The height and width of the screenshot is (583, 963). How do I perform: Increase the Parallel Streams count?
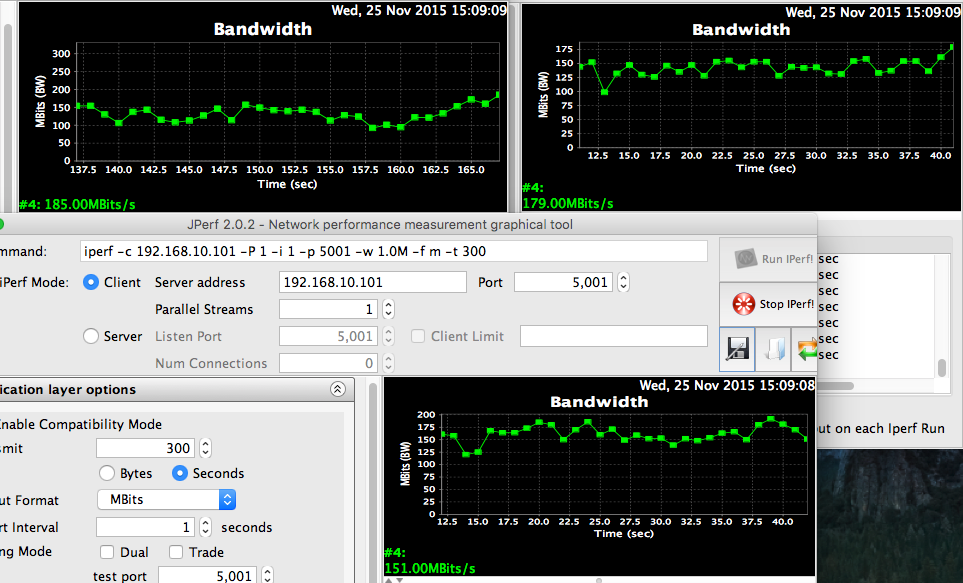pyautogui.click(x=388, y=305)
